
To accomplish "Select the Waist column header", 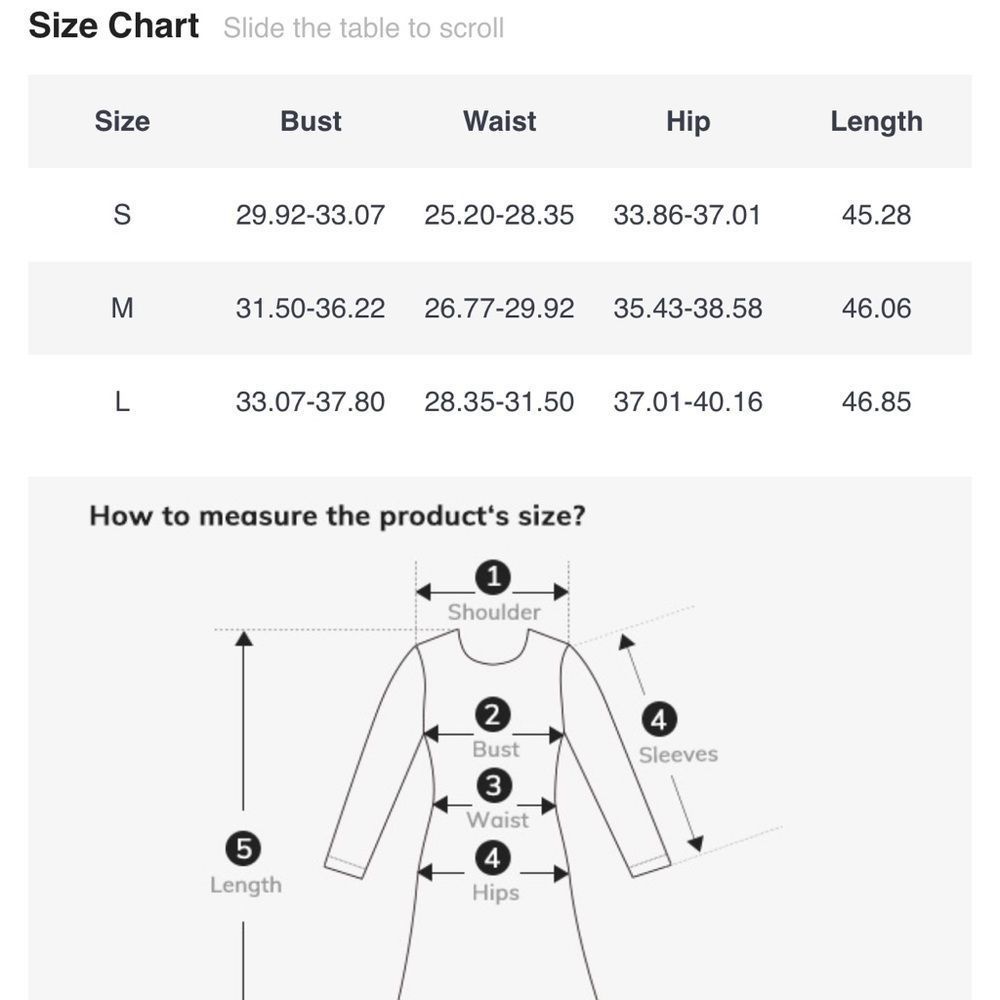I will pos(499,121).
